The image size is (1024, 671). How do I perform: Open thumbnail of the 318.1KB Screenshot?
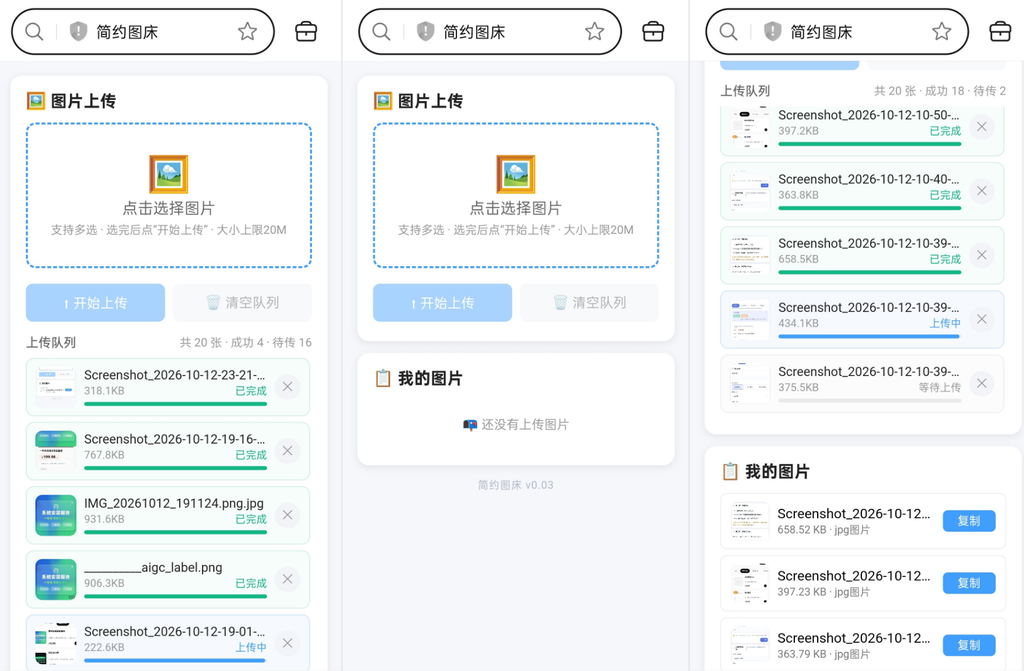tap(56, 387)
